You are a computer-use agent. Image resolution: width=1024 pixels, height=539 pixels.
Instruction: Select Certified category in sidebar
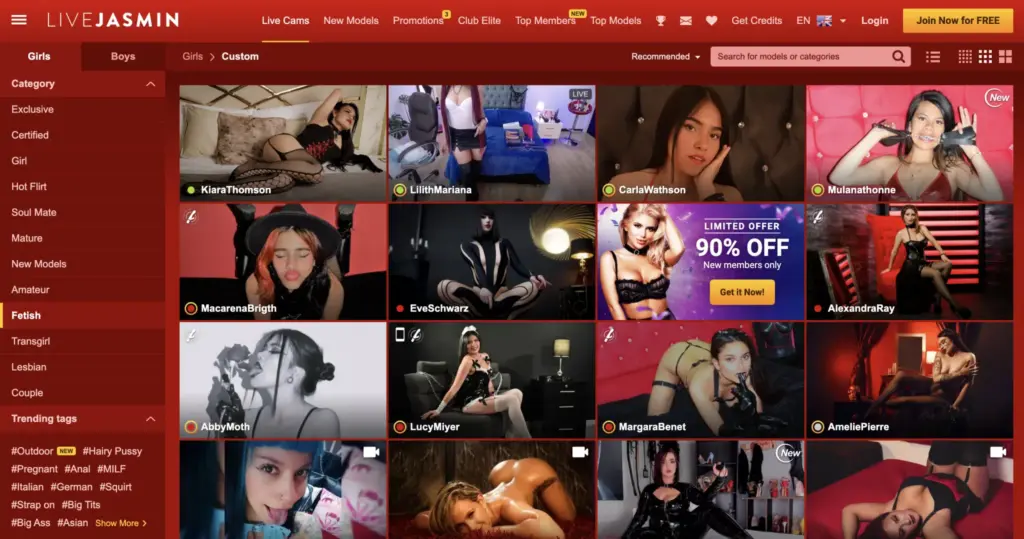82,135
